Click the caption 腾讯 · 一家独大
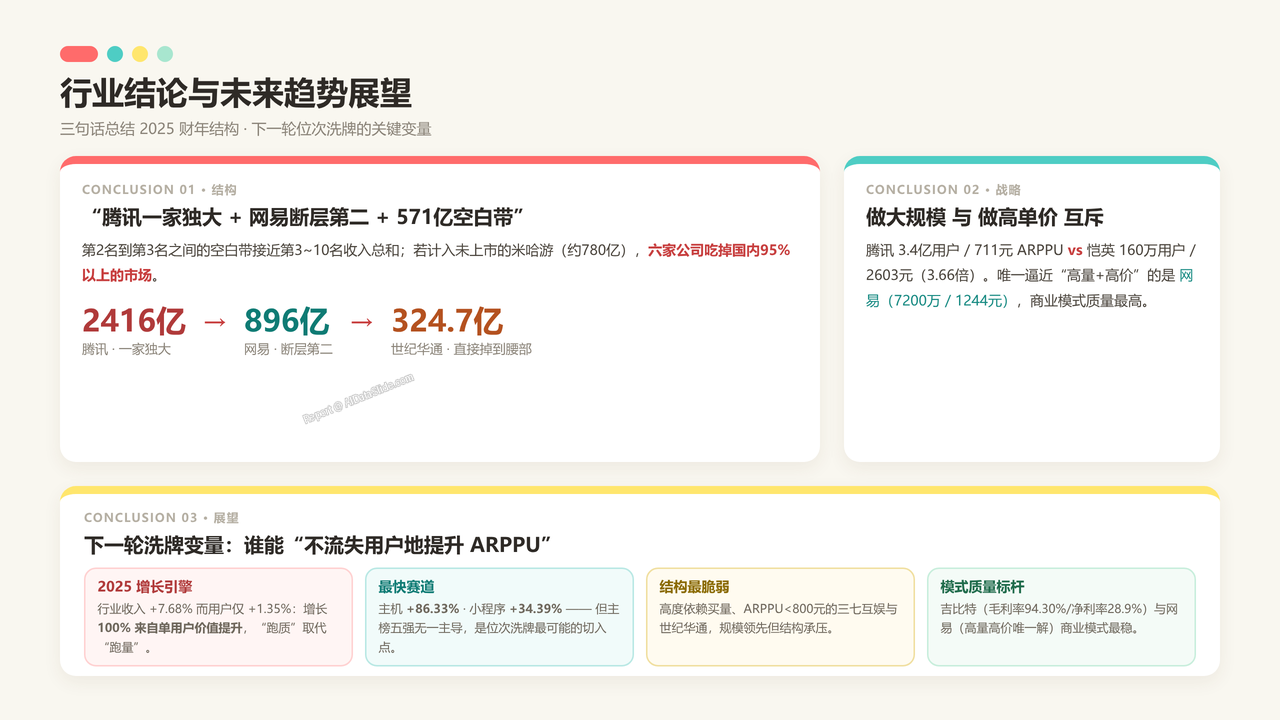 coord(126,350)
